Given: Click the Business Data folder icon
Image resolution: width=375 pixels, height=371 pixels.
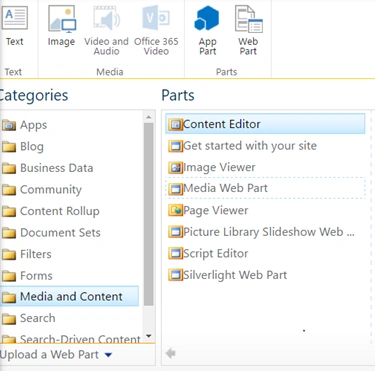Looking at the screenshot, I should [9, 168].
